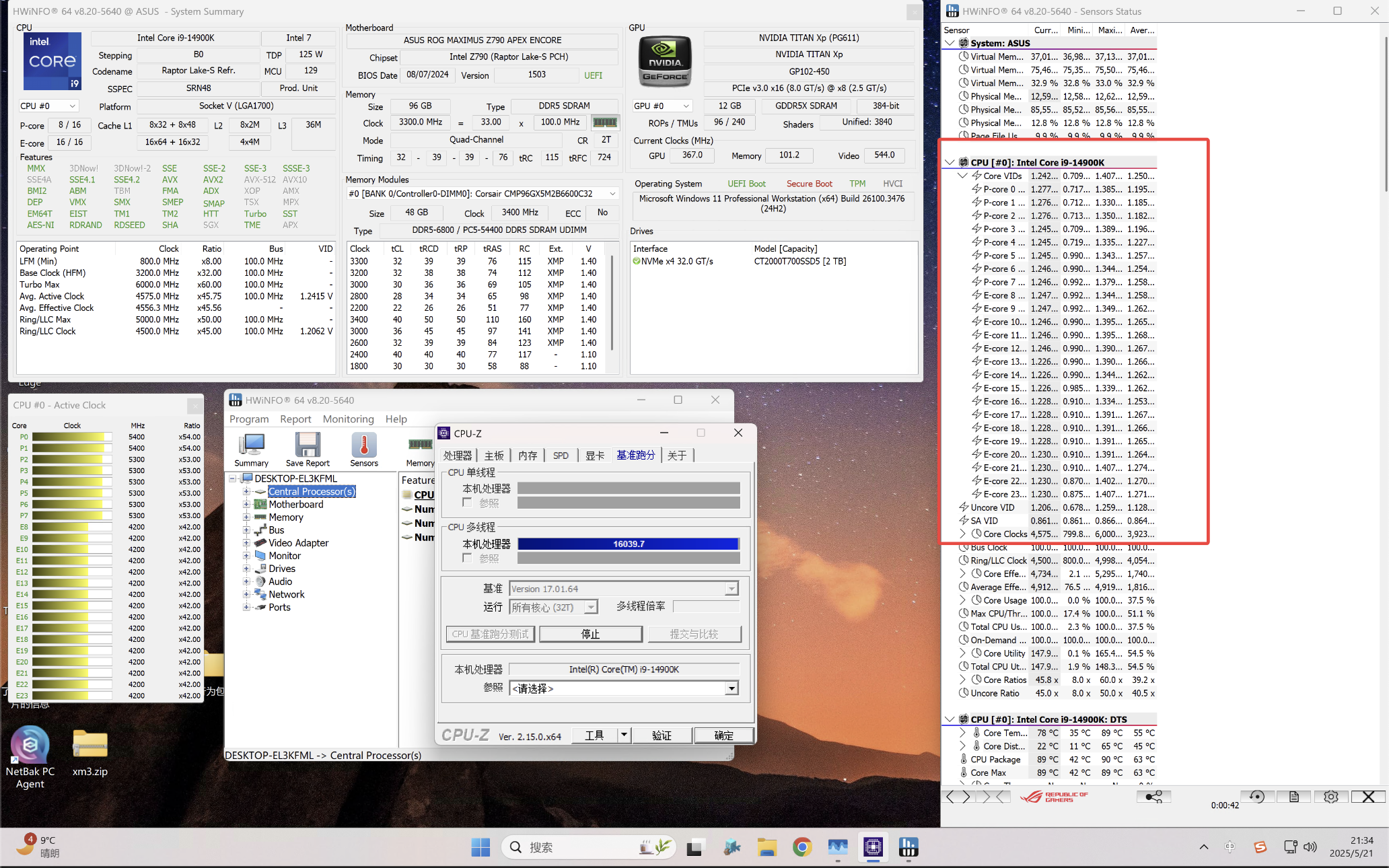The height and width of the screenshot is (868, 1389).
Task: Open the NetBak PC Agent desktop shortcut
Action: coord(30,757)
